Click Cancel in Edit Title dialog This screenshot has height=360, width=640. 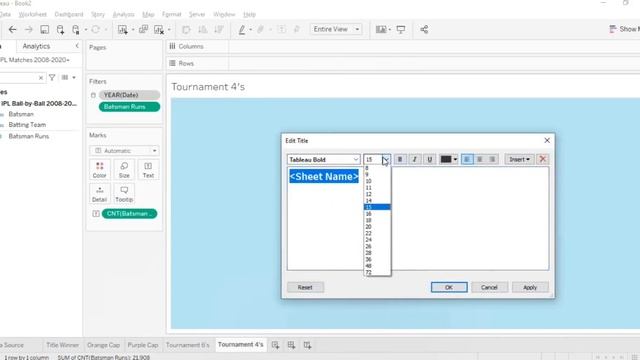click(x=489, y=287)
